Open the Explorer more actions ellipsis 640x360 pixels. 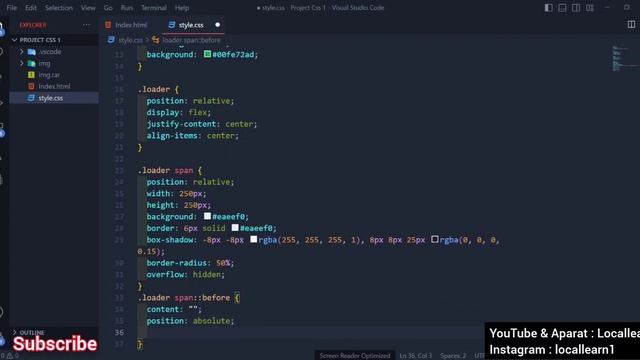pyautogui.click(x=86, y=25)
